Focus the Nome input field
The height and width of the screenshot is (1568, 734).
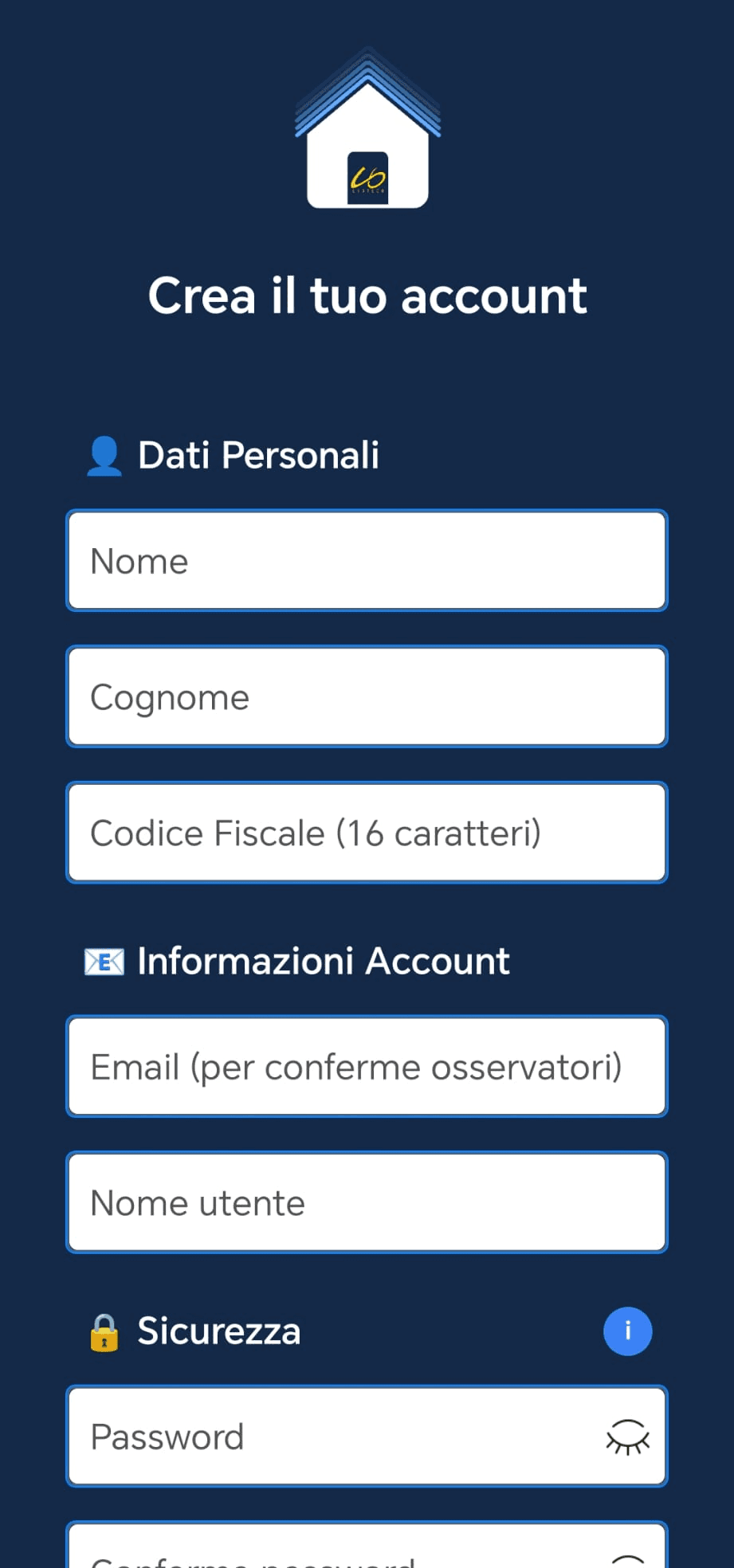pos(367,560)
